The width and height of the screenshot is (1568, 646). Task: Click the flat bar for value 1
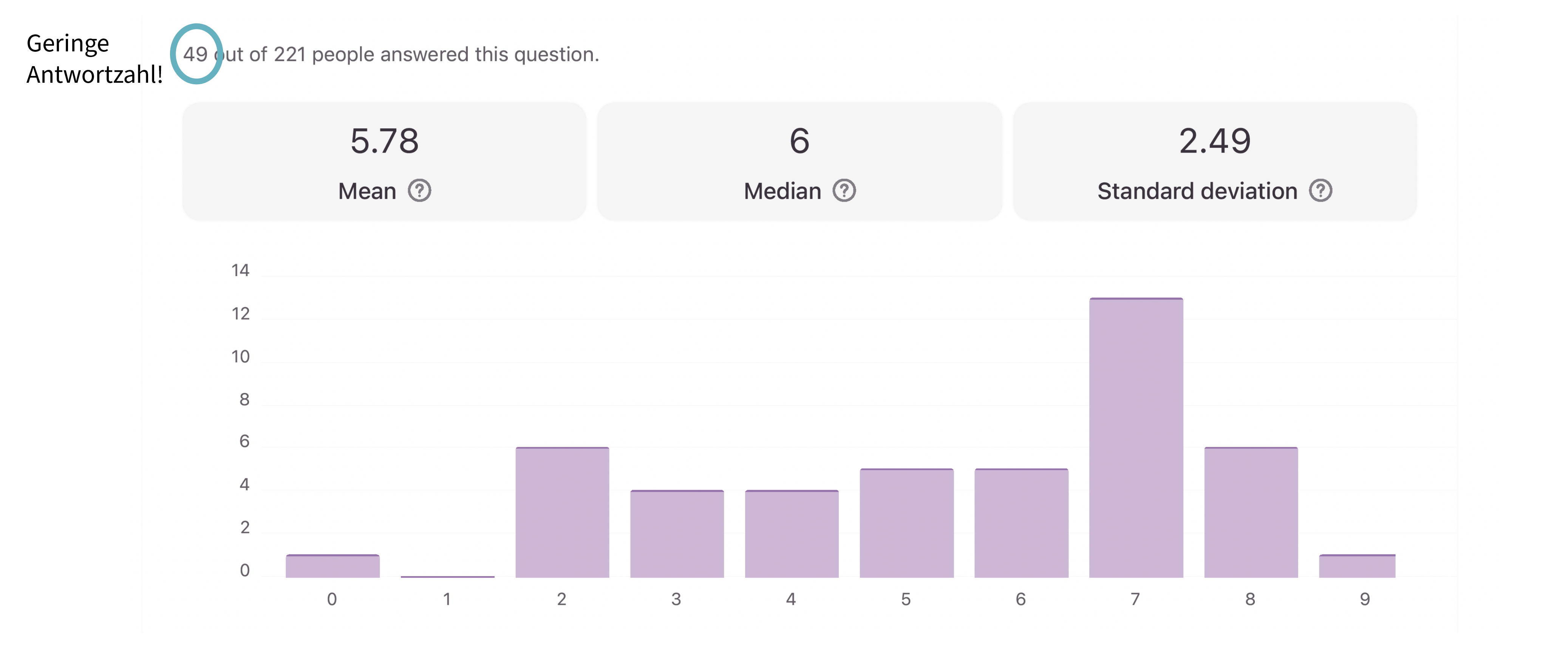tap(447, 576)
